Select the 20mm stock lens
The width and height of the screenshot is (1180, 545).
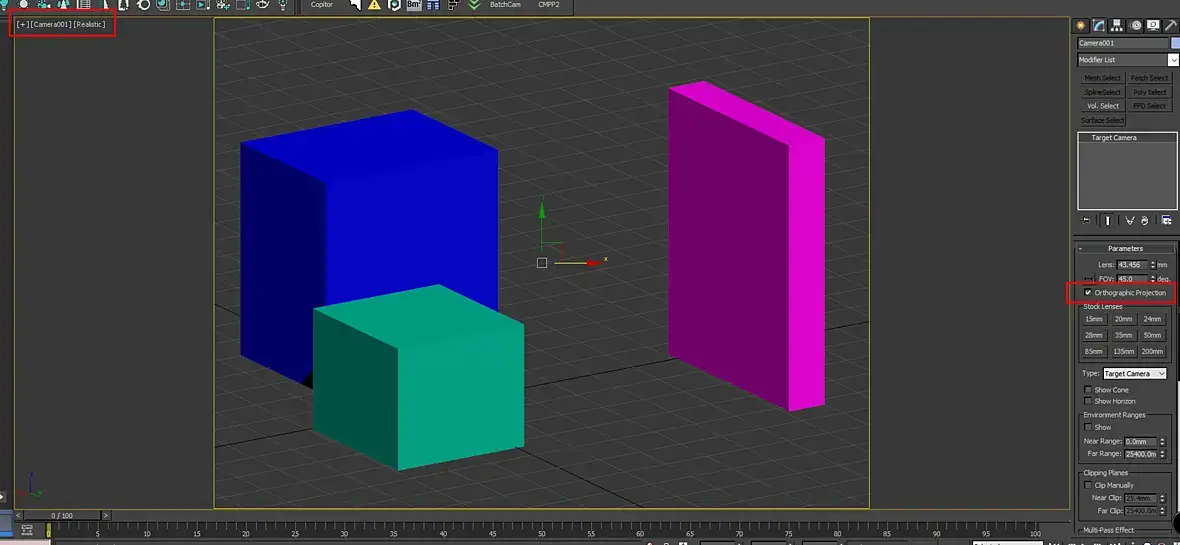[x=1124, y=319]
